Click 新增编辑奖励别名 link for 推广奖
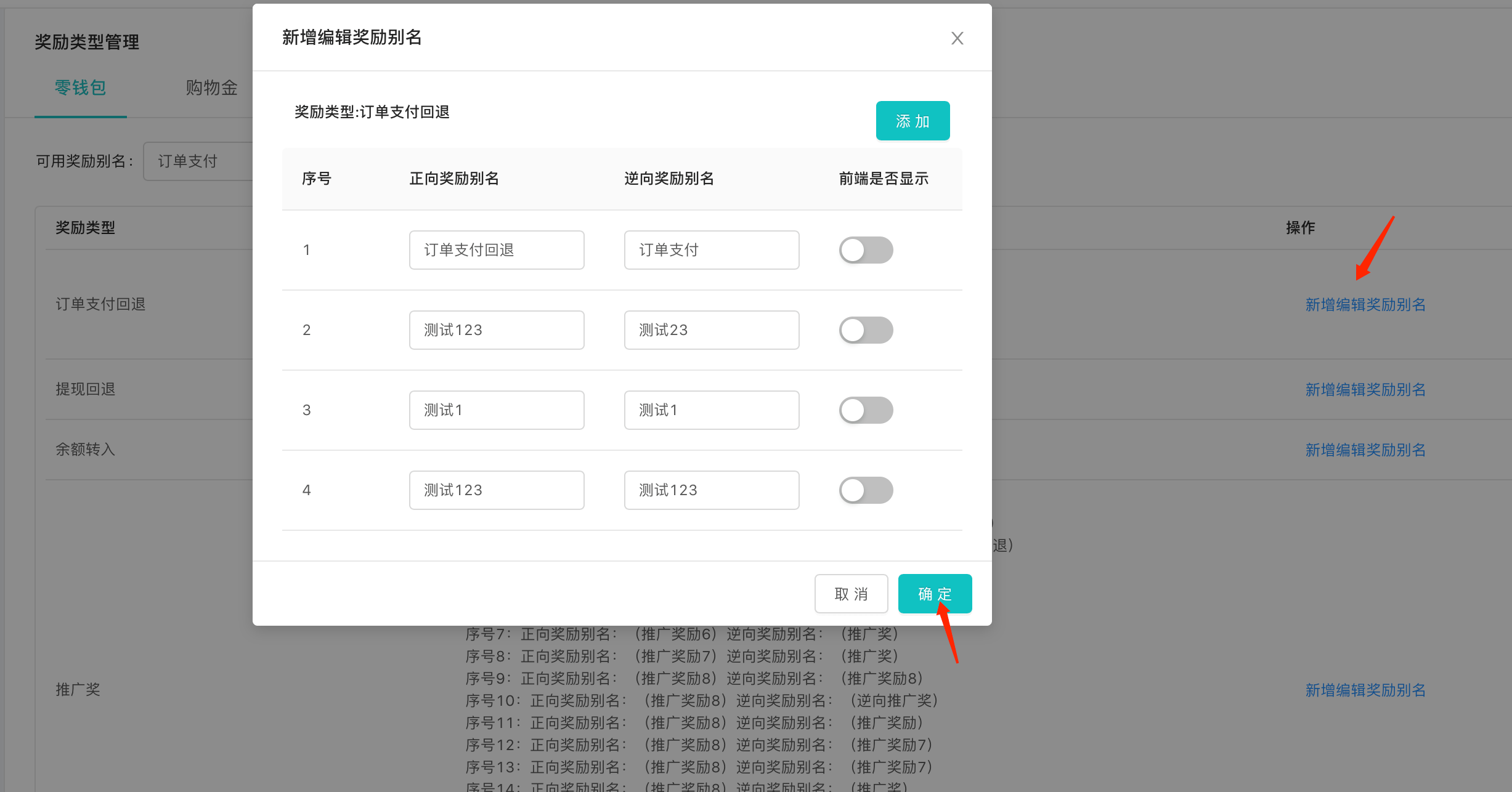1512x792 pixels. 1365,689
